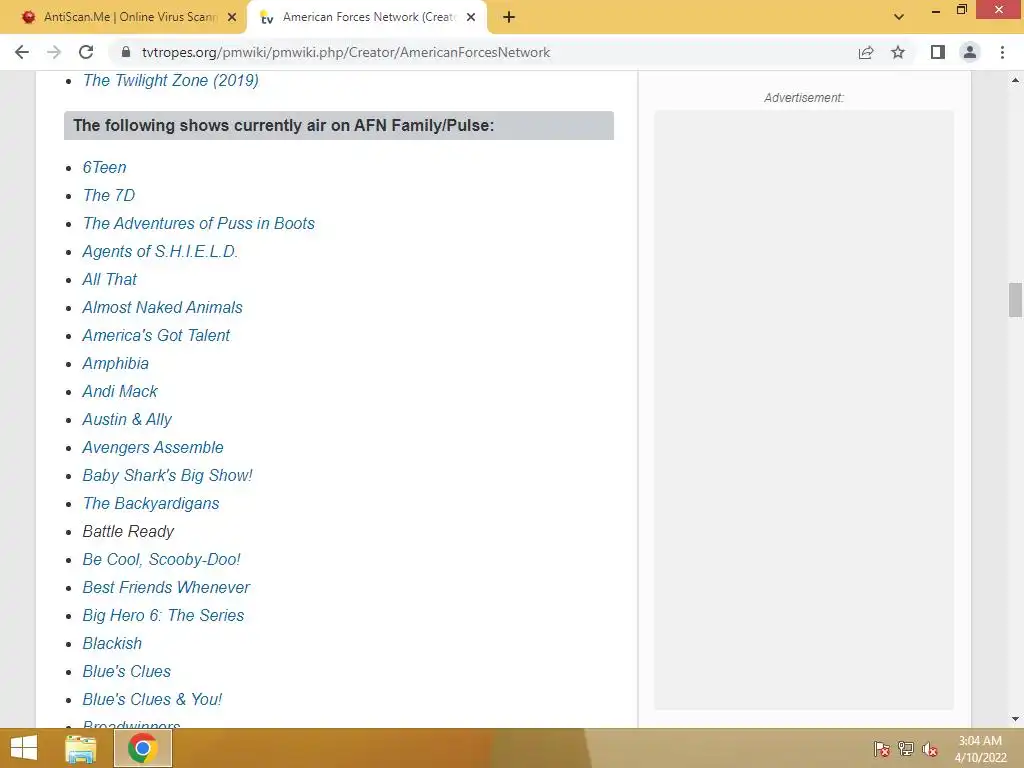Open Chrome profile avatar menu

coord(970,52)
